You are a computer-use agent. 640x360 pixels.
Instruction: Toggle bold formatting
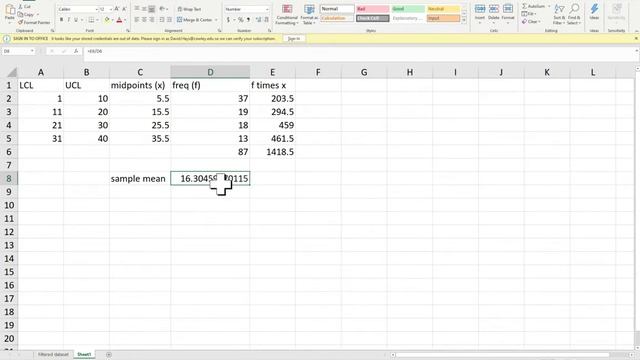[x=61, y=20]
